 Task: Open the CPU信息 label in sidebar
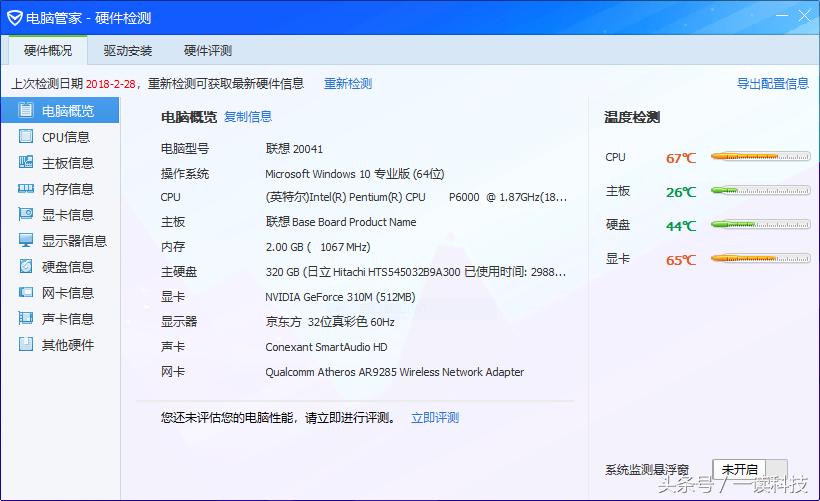(66, 137)
